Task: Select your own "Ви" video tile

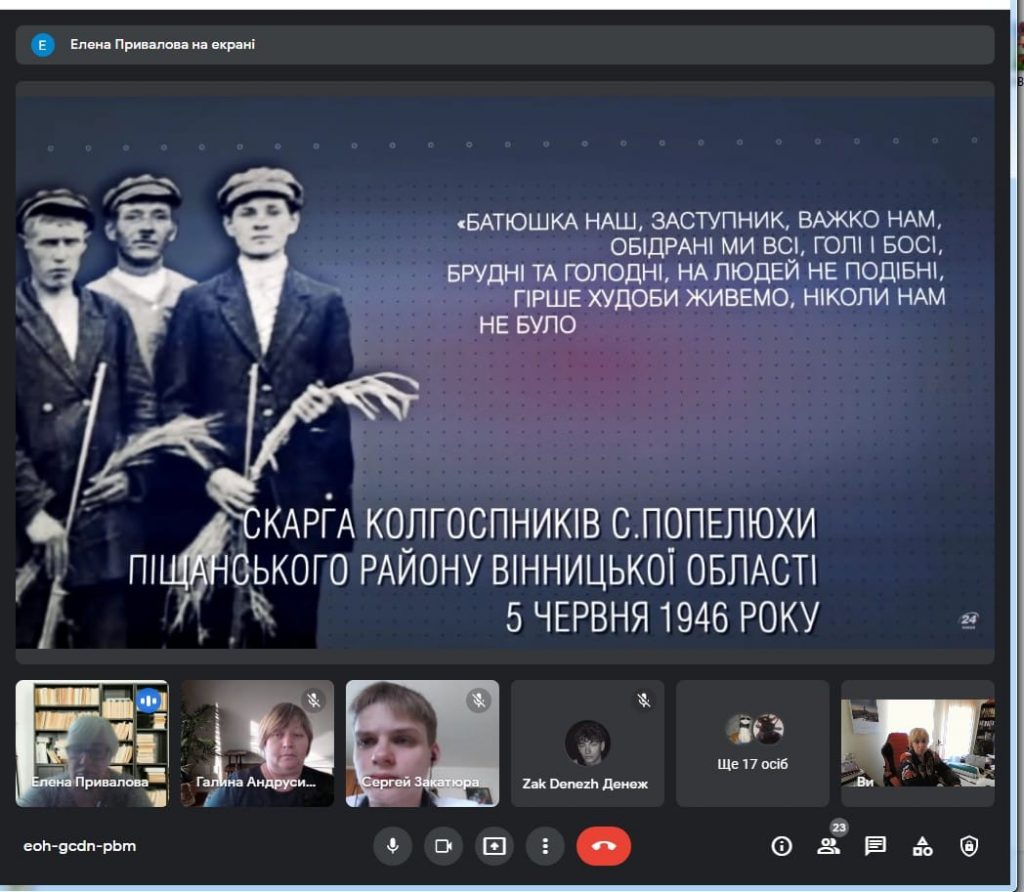Action: [917, 744]
